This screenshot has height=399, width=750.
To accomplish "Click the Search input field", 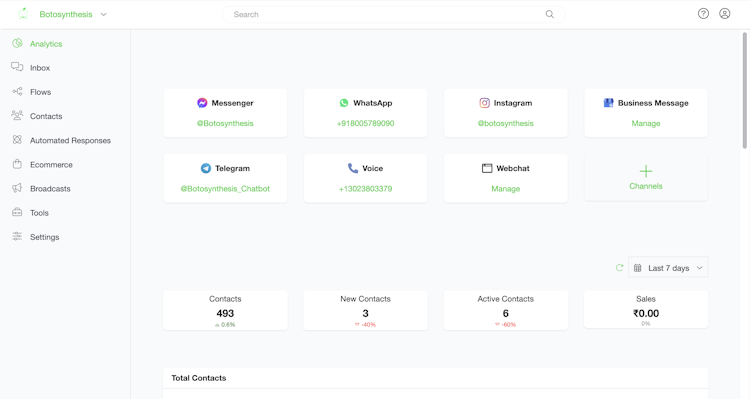I will click(393, 14).
